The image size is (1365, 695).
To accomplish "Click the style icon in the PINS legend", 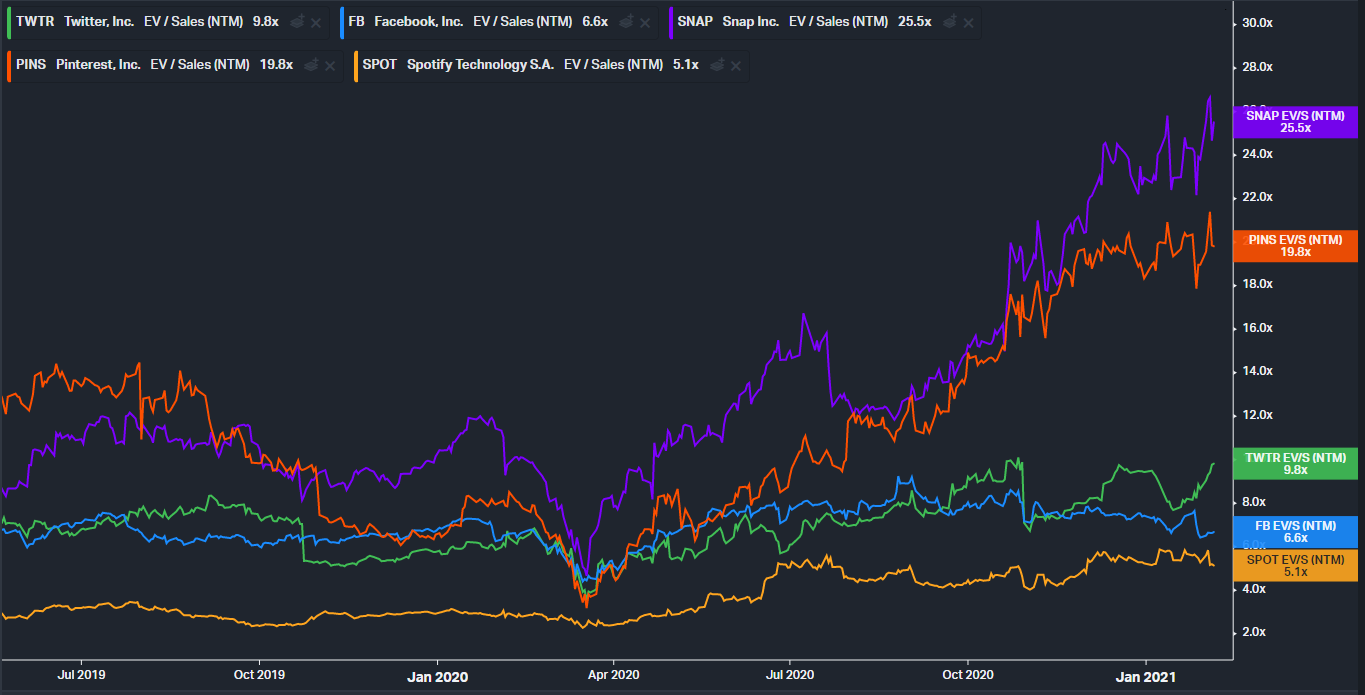I will pos(311,65).
